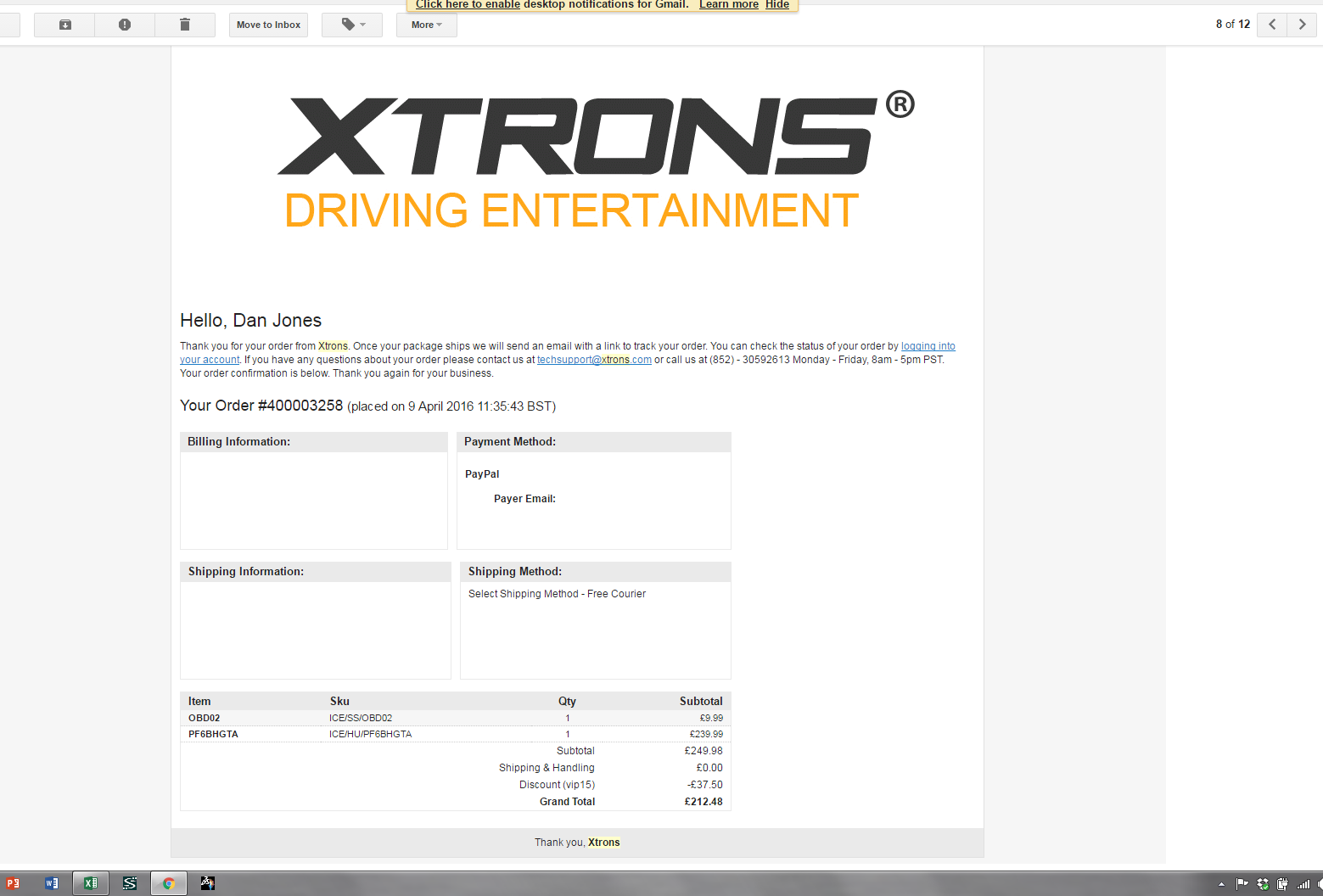Screen dimensions: 1323x896
Task: Go to the older email arrow
Action: click(1303, 25)
